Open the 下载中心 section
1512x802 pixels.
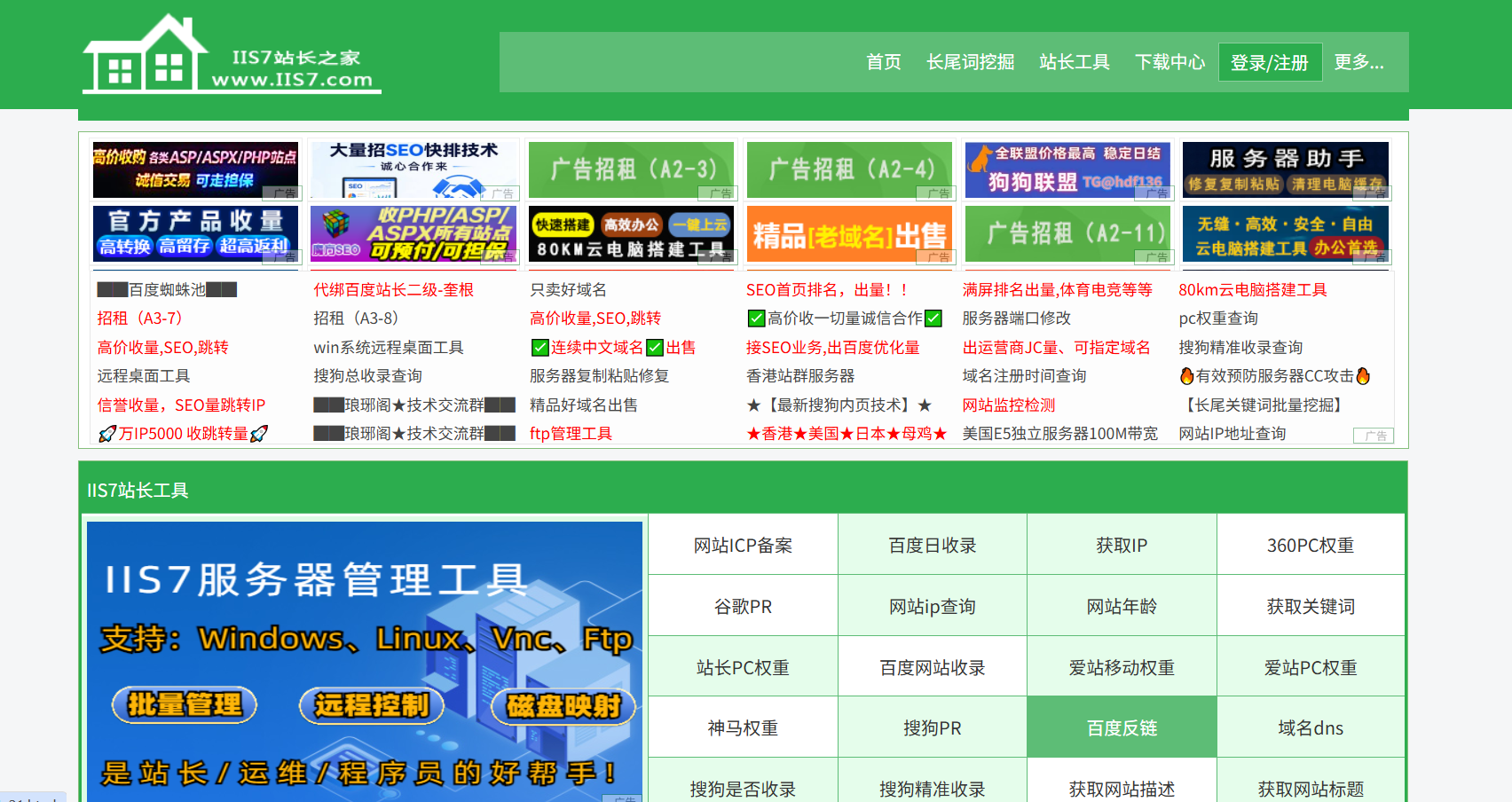click(1170, 62)
